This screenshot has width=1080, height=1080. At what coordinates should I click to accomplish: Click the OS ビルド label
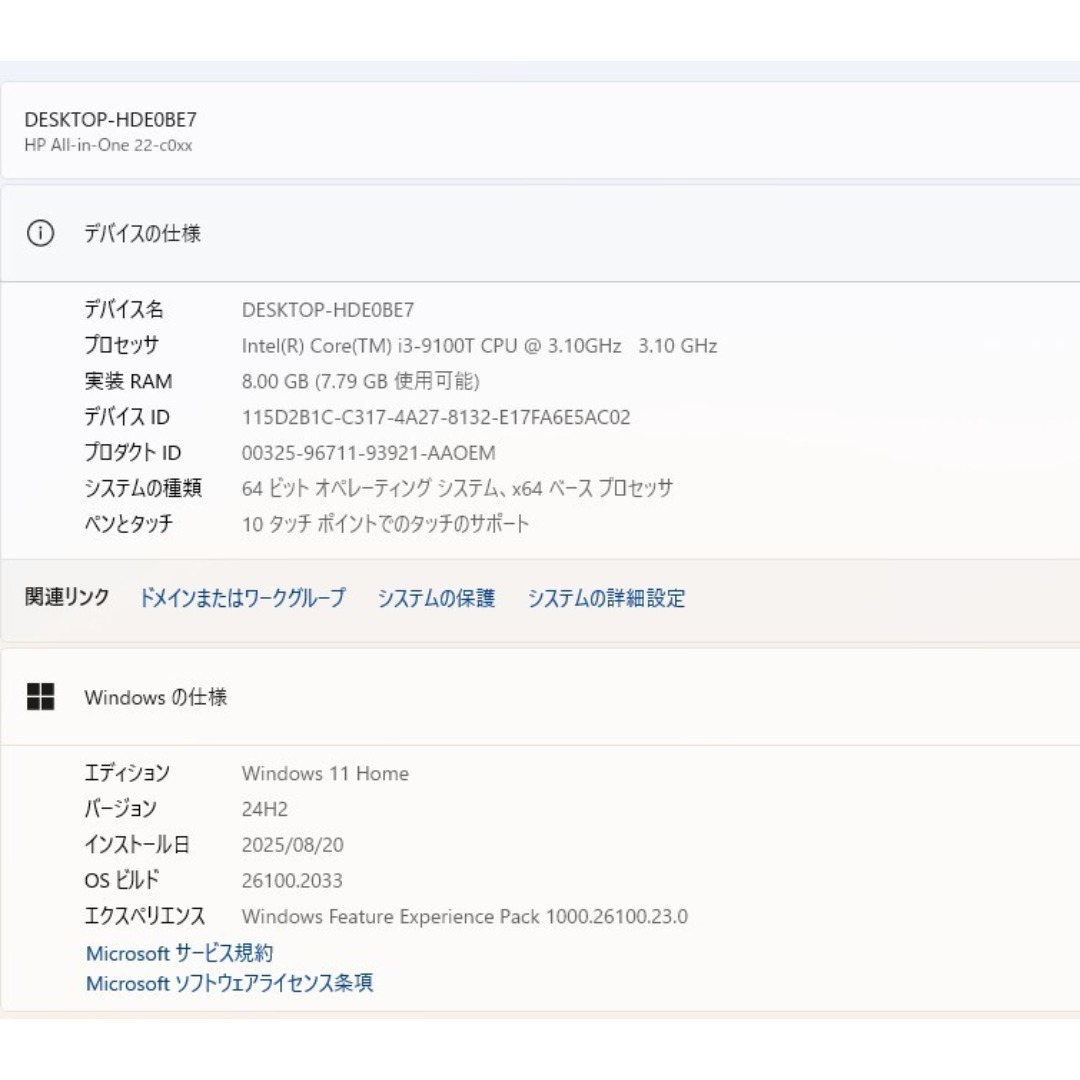122,880
